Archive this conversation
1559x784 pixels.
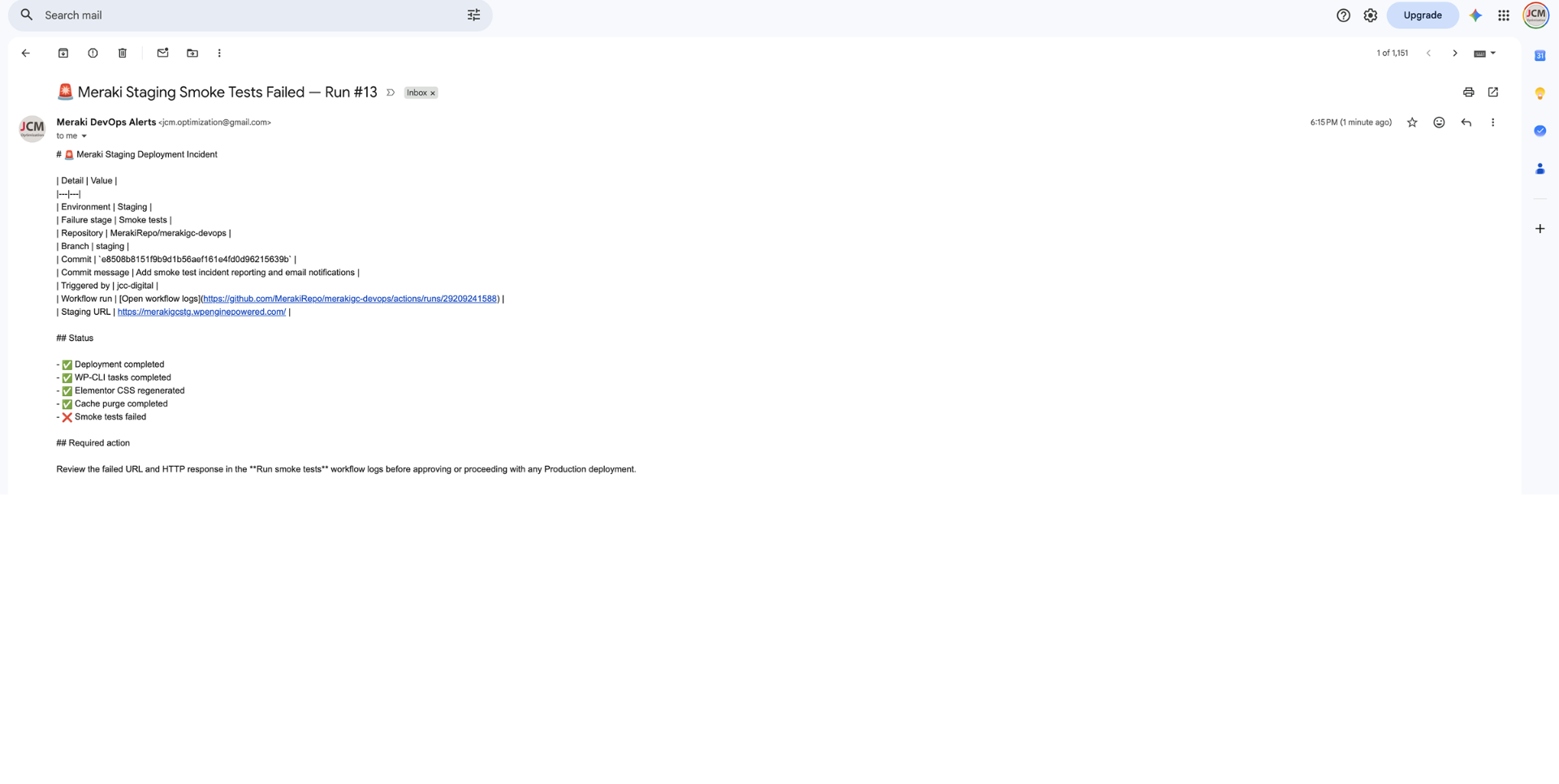point(63,54)
